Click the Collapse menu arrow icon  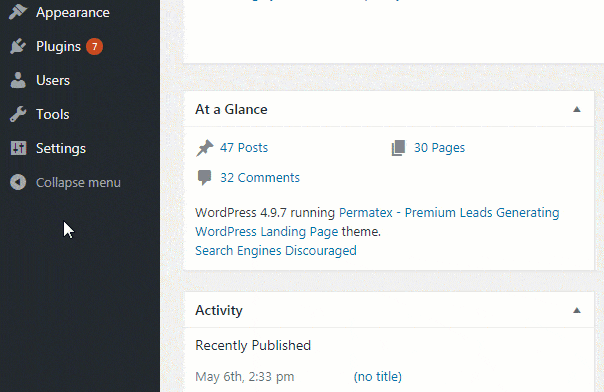point(18,182)
